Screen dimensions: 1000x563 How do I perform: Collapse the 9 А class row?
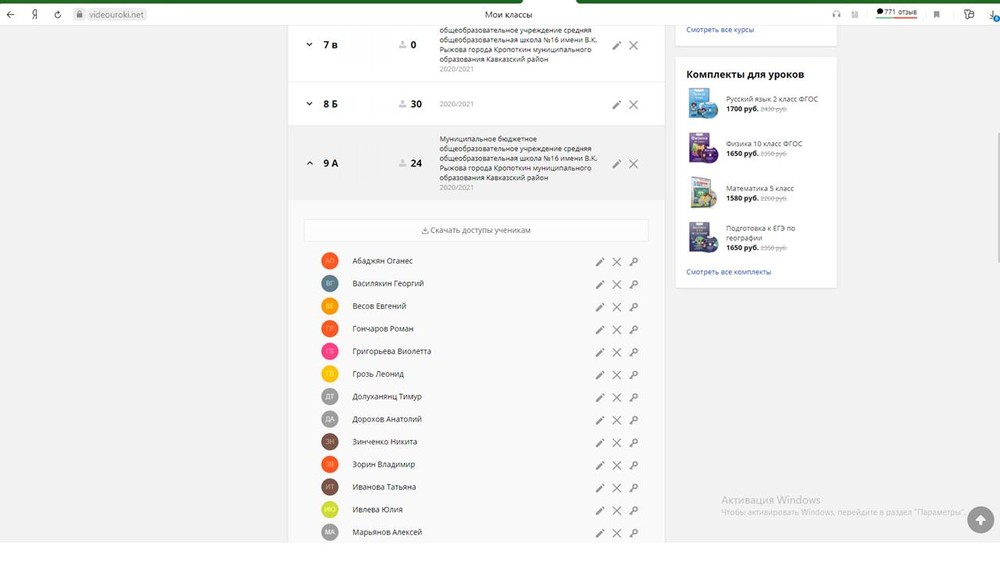pos(310,163)
